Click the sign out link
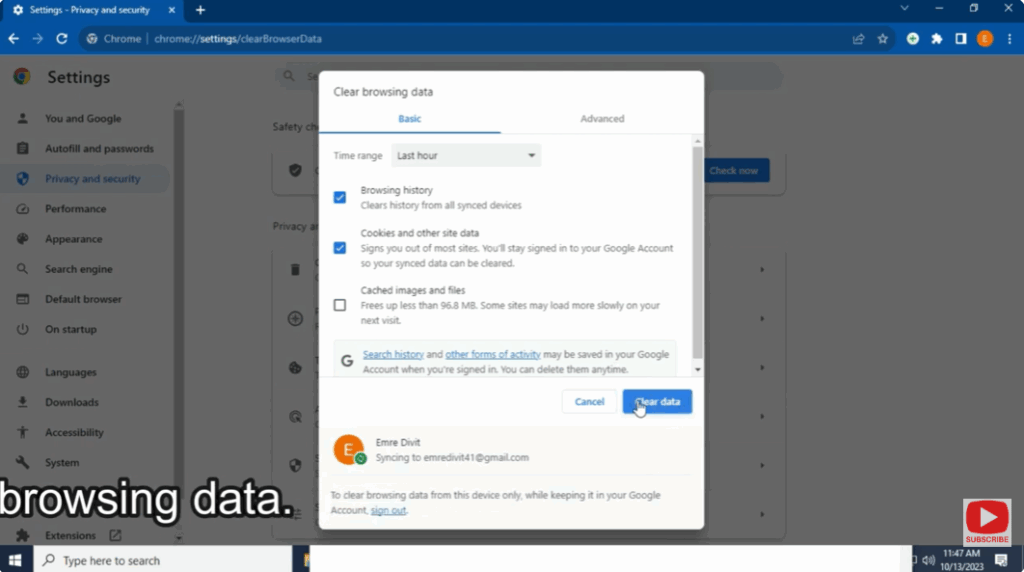Viewport: 1024px width, 572px height. pos(388,510)
